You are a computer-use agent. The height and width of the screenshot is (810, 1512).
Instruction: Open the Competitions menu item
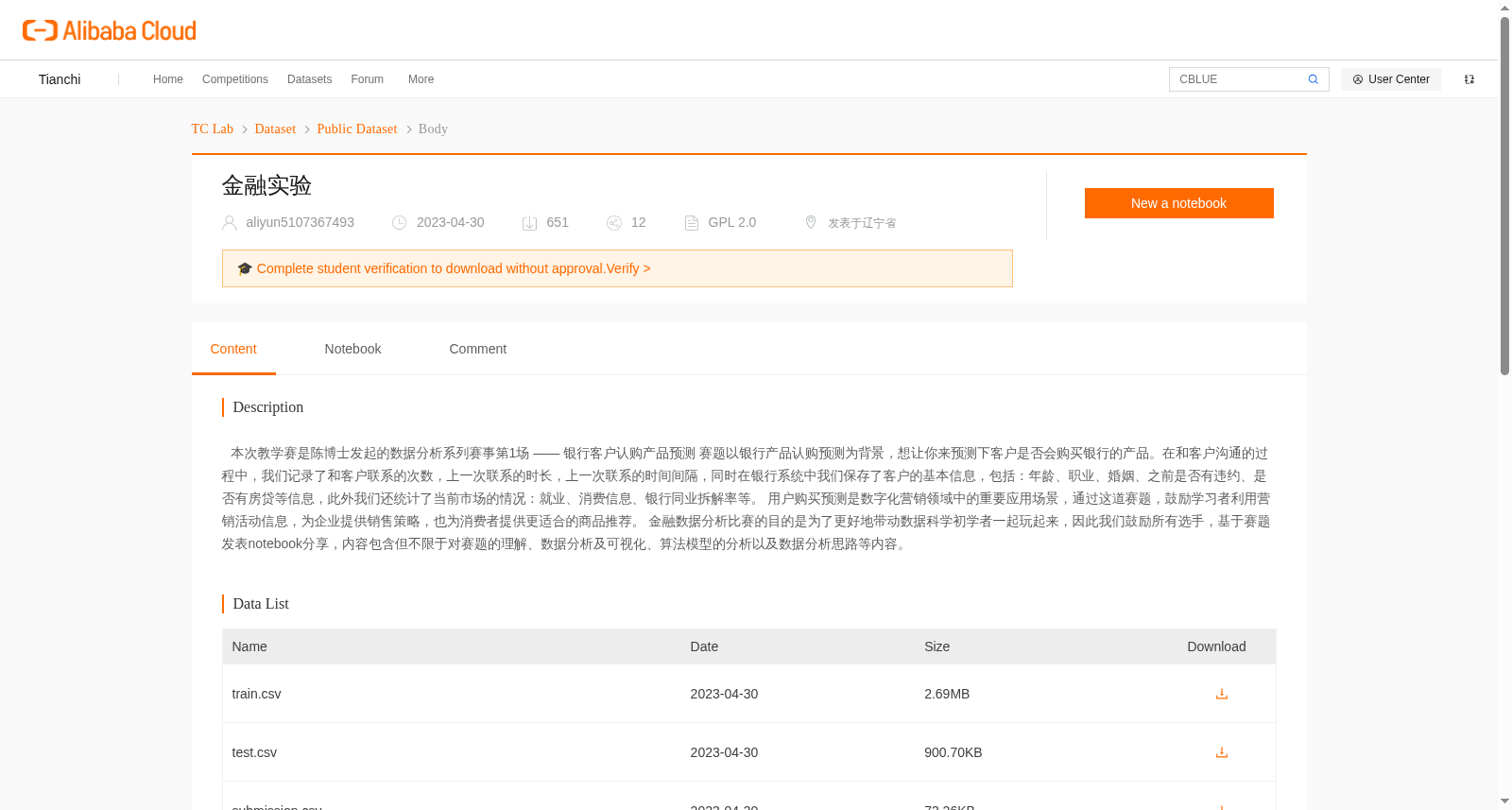[235, 79]
